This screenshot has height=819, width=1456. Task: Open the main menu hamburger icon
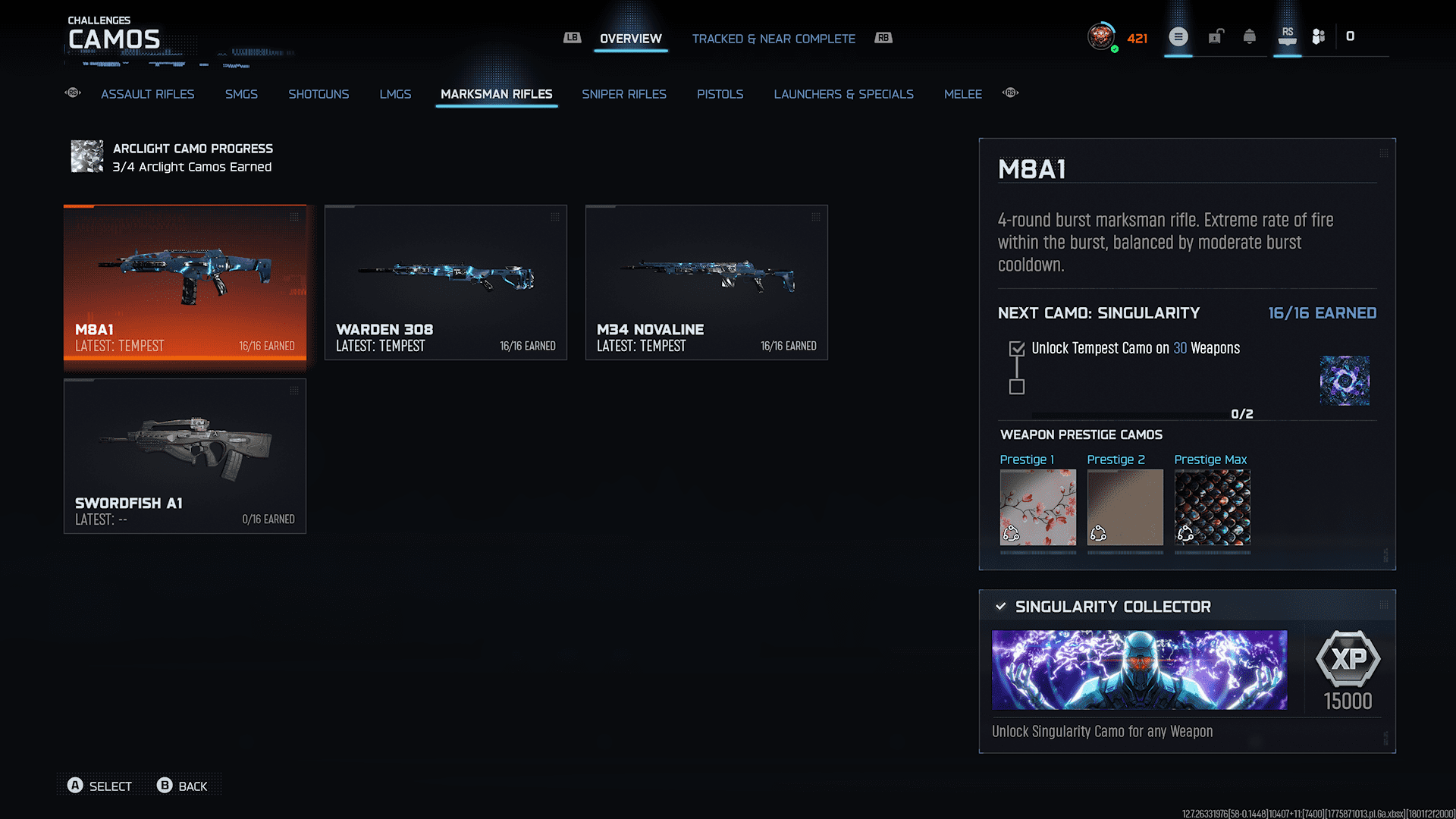click(x=1178, y=36)
